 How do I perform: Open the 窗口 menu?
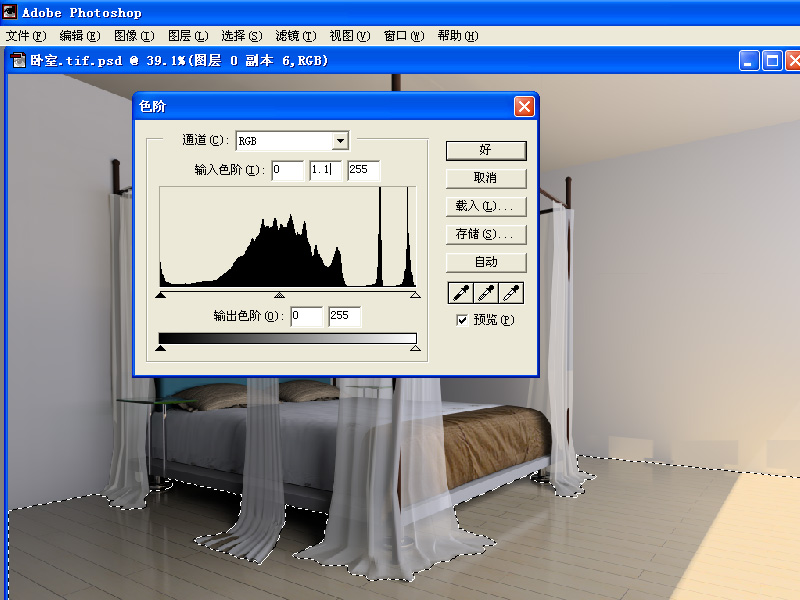coord(404,36)
